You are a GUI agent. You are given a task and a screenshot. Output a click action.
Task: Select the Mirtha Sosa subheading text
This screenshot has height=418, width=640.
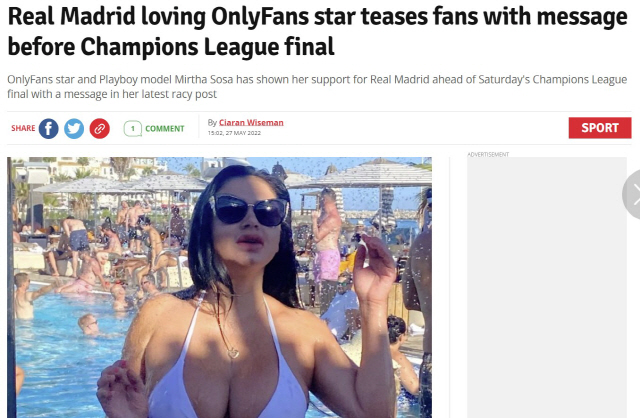[x=317, y=87]
